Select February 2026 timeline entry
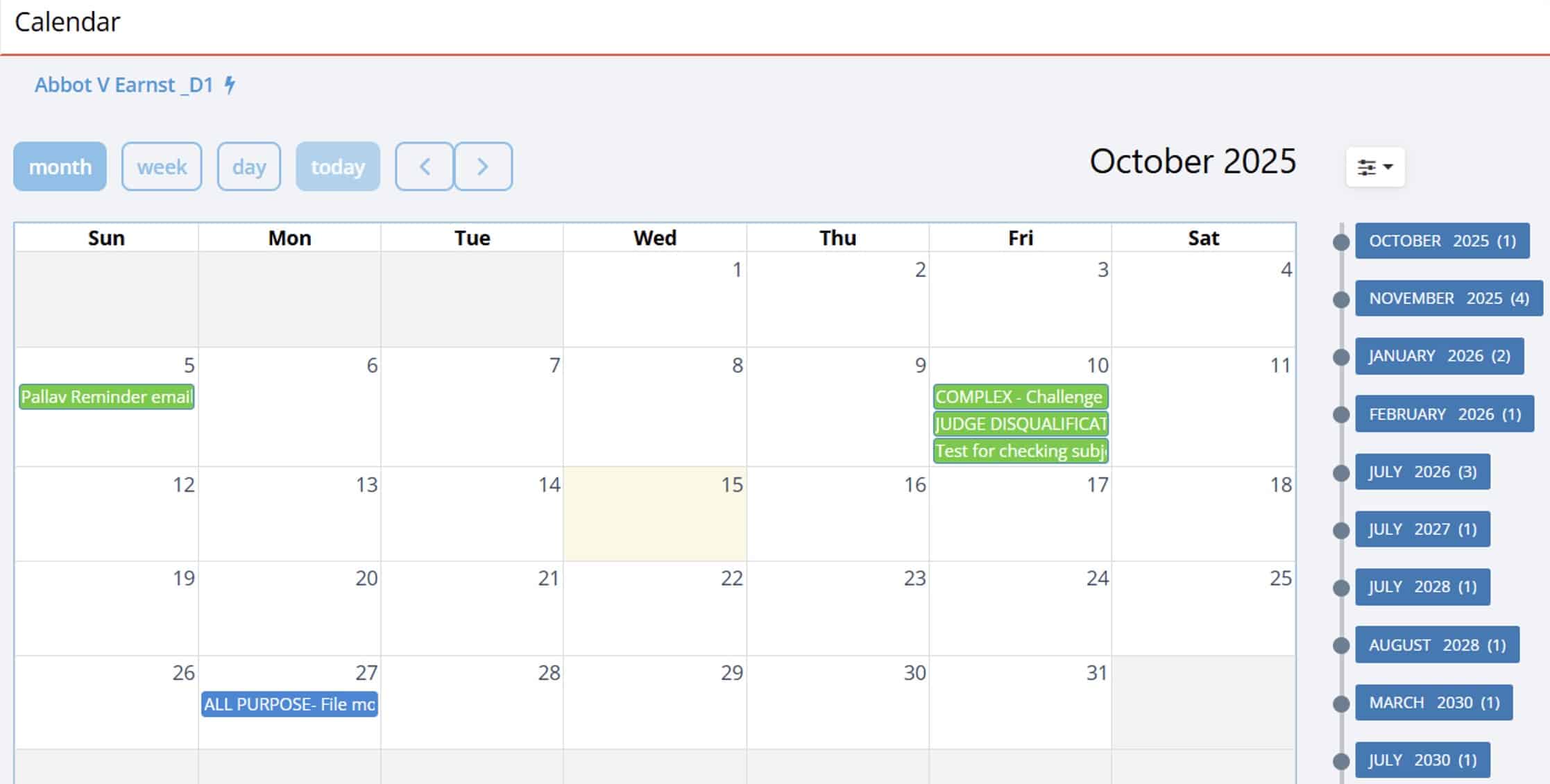Image resolution: width=1550 pixels, height=784 pixels. pyautogui.click(x=1445, y=414)
